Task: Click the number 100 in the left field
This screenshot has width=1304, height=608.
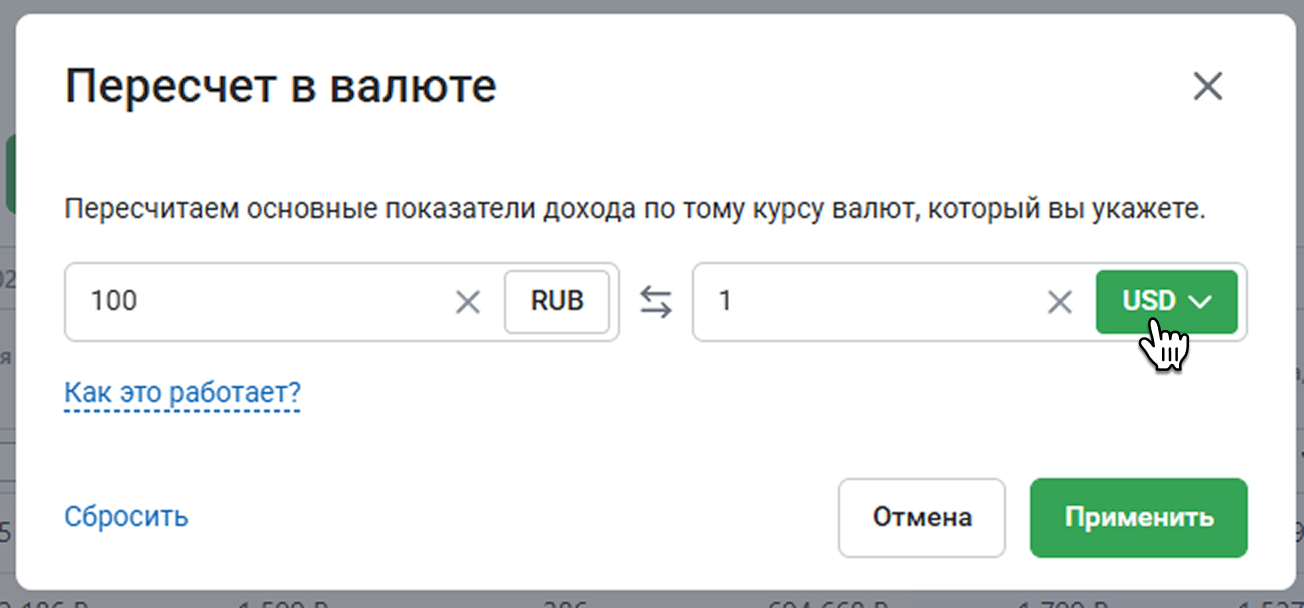Action: [x=113, y=301]
